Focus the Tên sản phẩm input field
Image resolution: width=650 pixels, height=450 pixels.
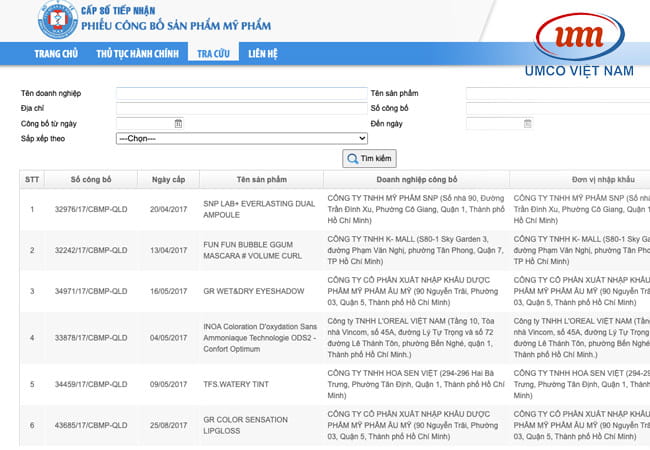point(558,93)
